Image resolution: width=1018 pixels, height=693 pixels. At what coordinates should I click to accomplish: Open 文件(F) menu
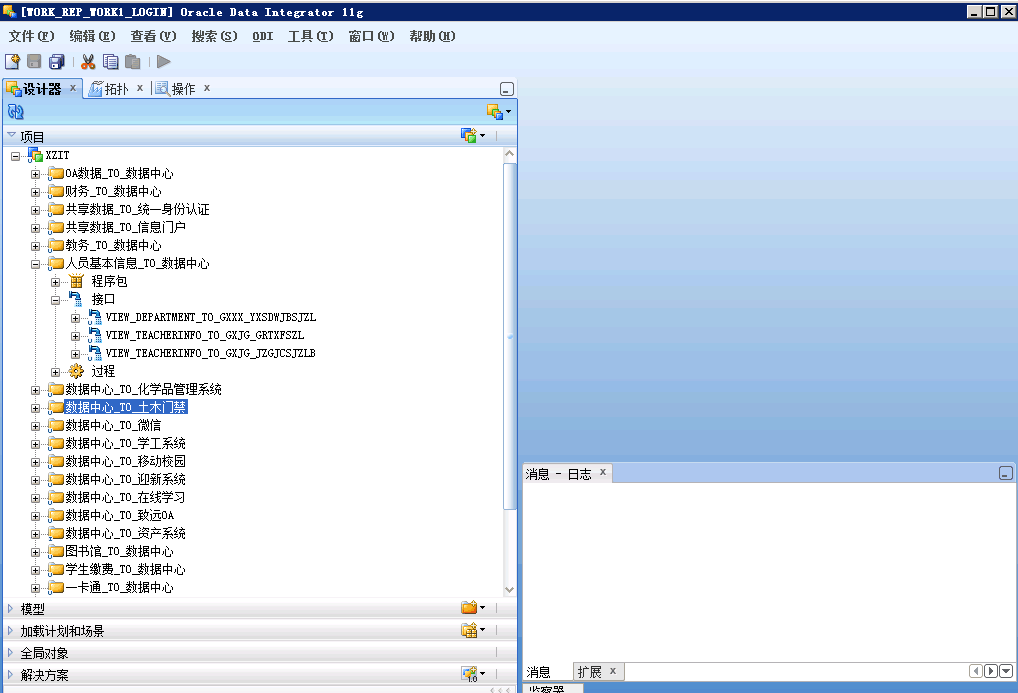click(x=31, y=36)
